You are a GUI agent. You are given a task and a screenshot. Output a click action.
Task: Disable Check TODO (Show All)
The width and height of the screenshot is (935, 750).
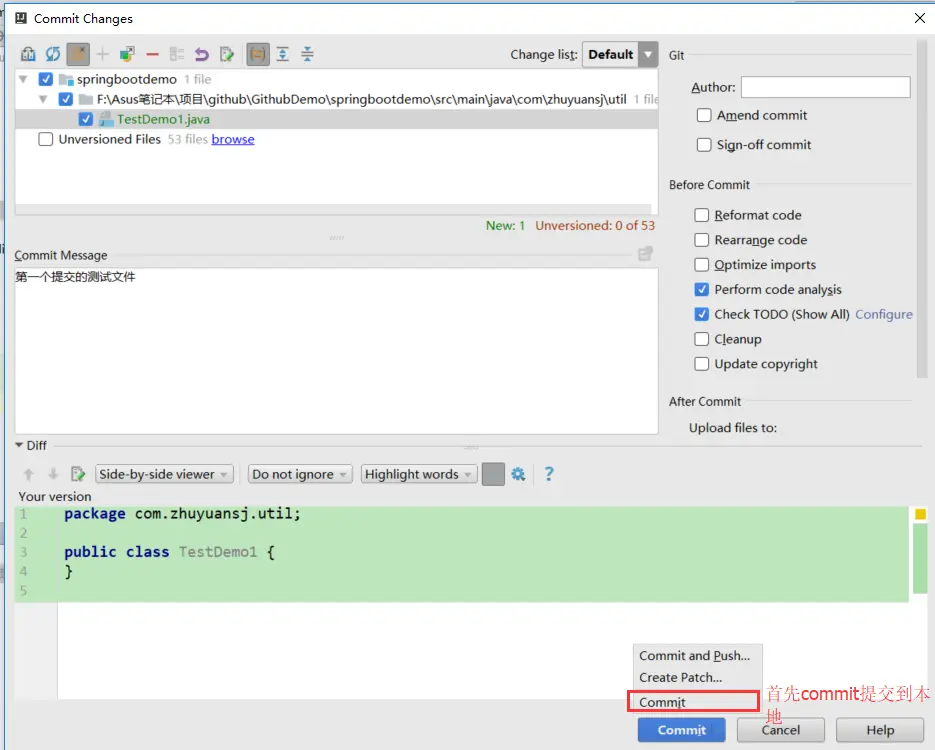point(702,314)
